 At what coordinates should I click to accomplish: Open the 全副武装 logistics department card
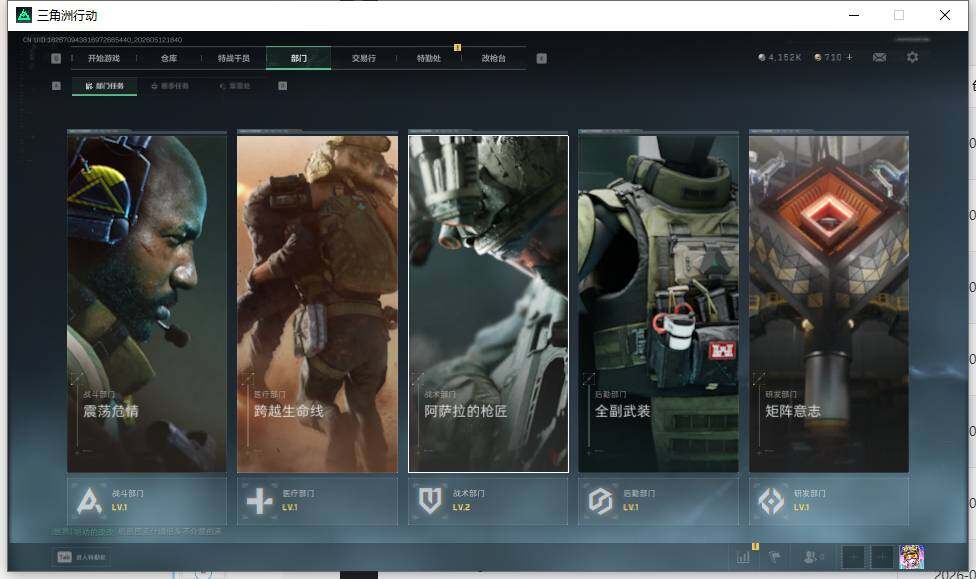[x=659, y=304]
